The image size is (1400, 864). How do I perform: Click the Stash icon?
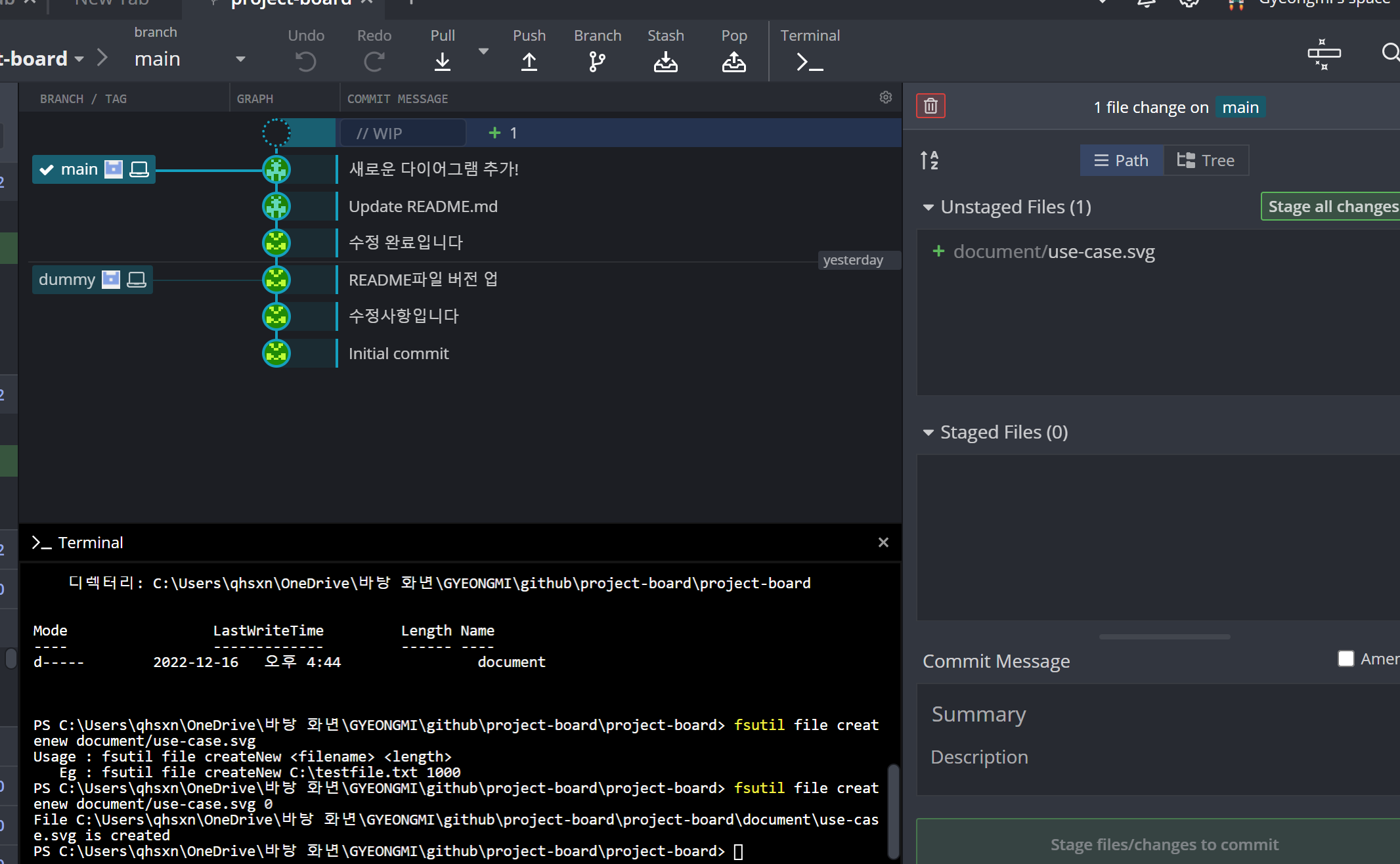665,62
